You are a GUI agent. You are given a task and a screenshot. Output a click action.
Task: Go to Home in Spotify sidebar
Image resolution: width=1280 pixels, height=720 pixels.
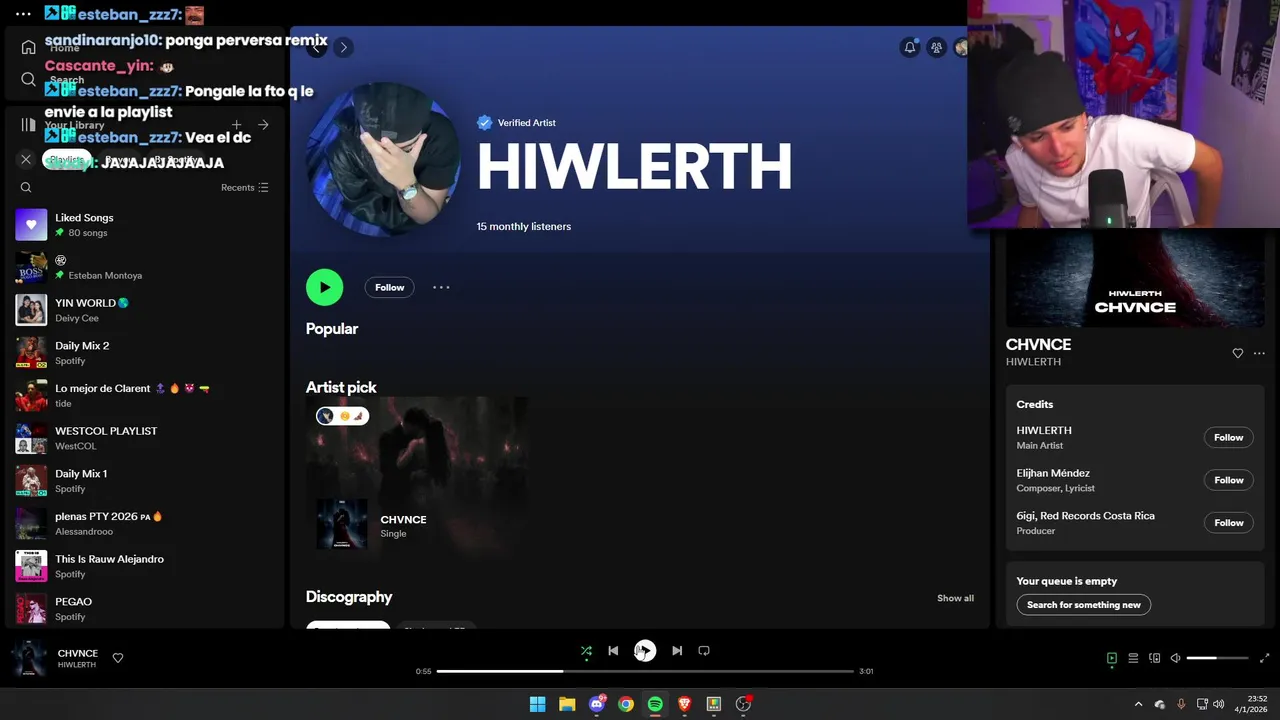[28, 47]
